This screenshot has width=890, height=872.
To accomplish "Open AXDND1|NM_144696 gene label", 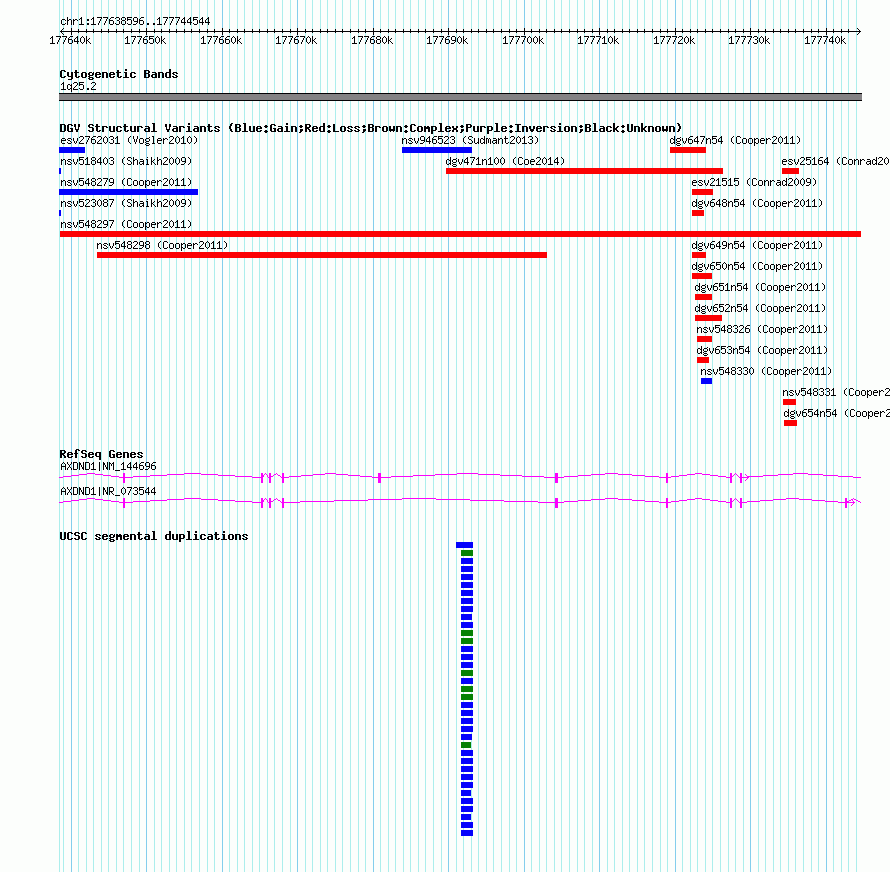I will click(x=108, y=467).
